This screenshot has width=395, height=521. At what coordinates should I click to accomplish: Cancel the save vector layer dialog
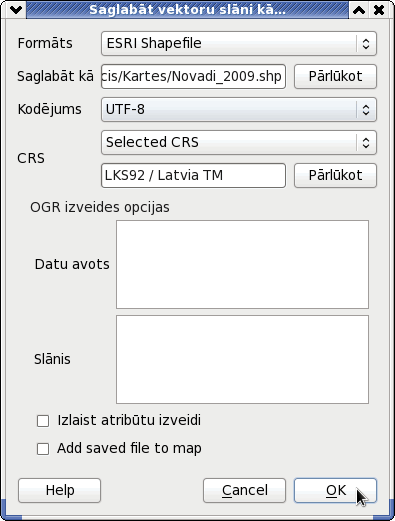tap(244, 491)
